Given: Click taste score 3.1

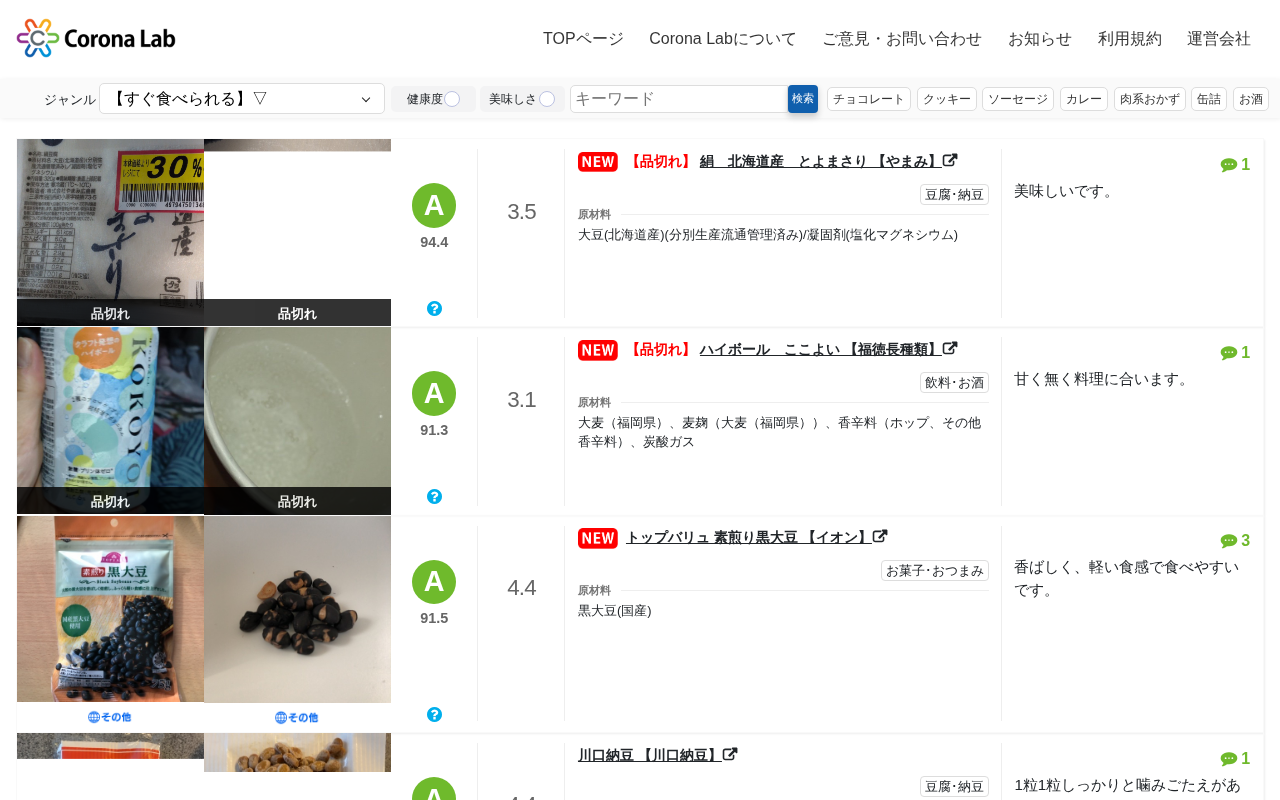Looking at the screenshot, I should pos(522,400).
